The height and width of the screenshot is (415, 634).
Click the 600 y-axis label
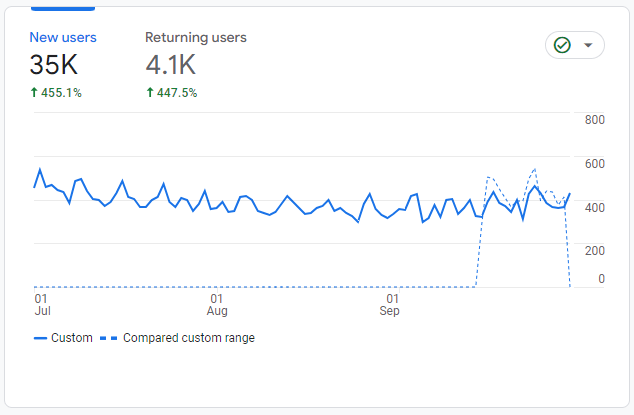coord(594,163)
